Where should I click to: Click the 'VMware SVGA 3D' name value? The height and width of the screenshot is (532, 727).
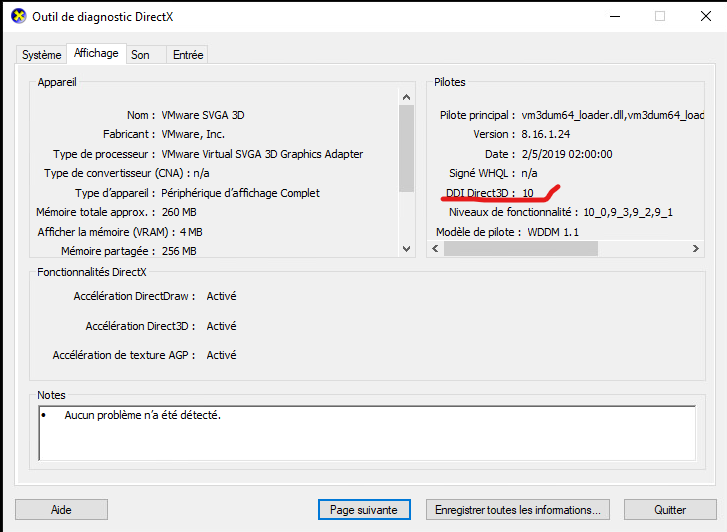coord(203,115)
